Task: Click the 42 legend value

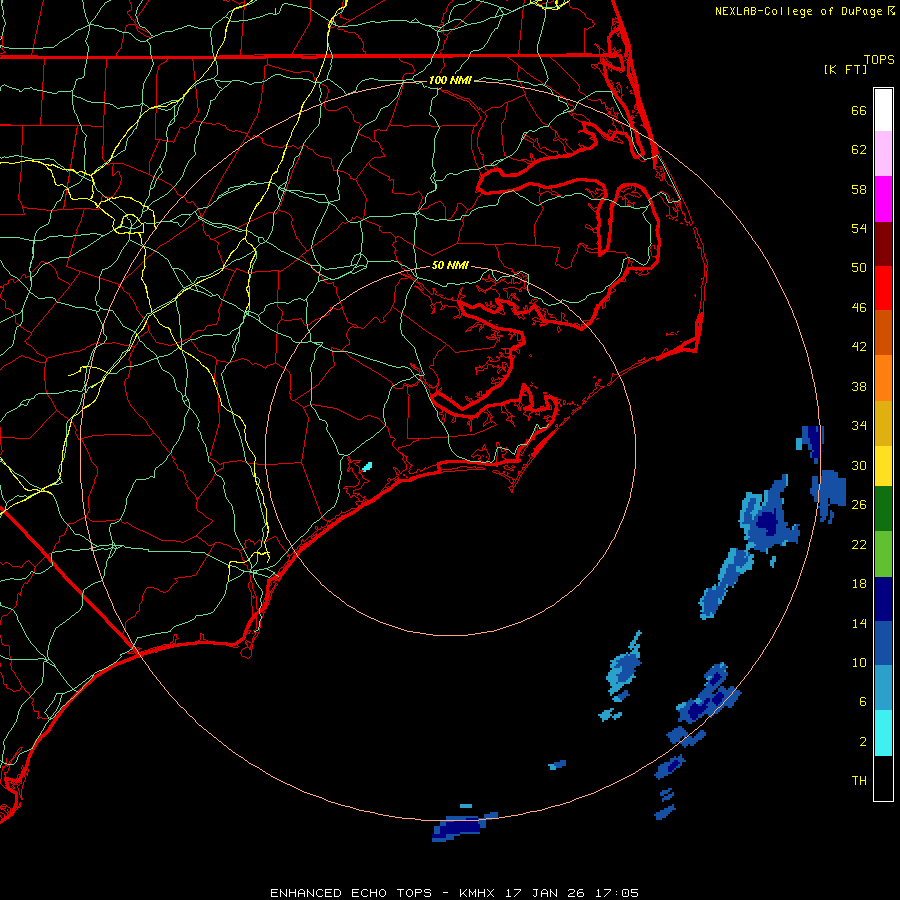Action: pyautogui.click(x=859, y=347)
